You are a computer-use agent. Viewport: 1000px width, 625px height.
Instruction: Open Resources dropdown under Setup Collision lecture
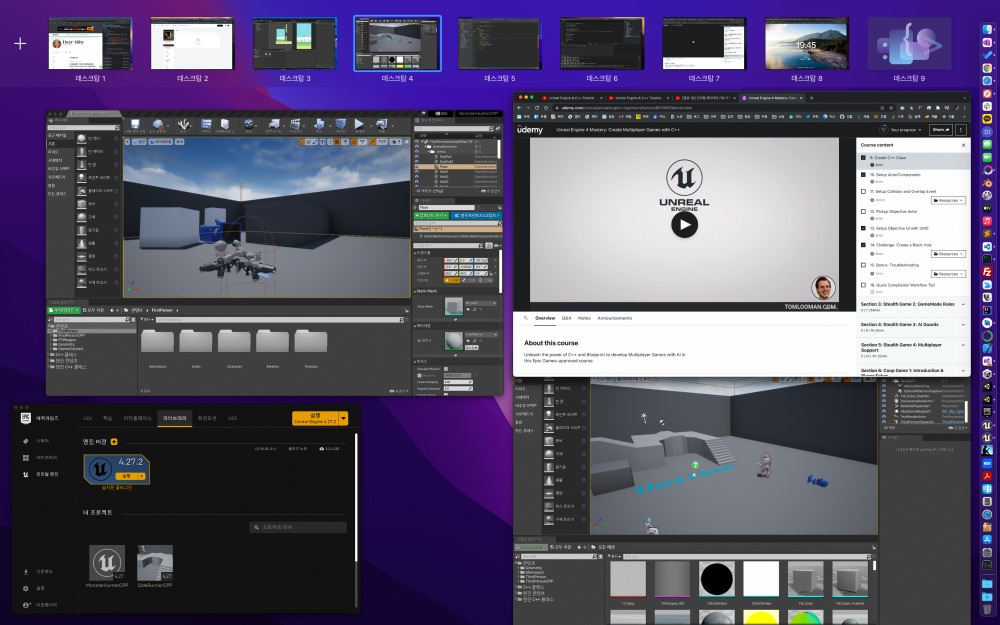tap(948, 200)
